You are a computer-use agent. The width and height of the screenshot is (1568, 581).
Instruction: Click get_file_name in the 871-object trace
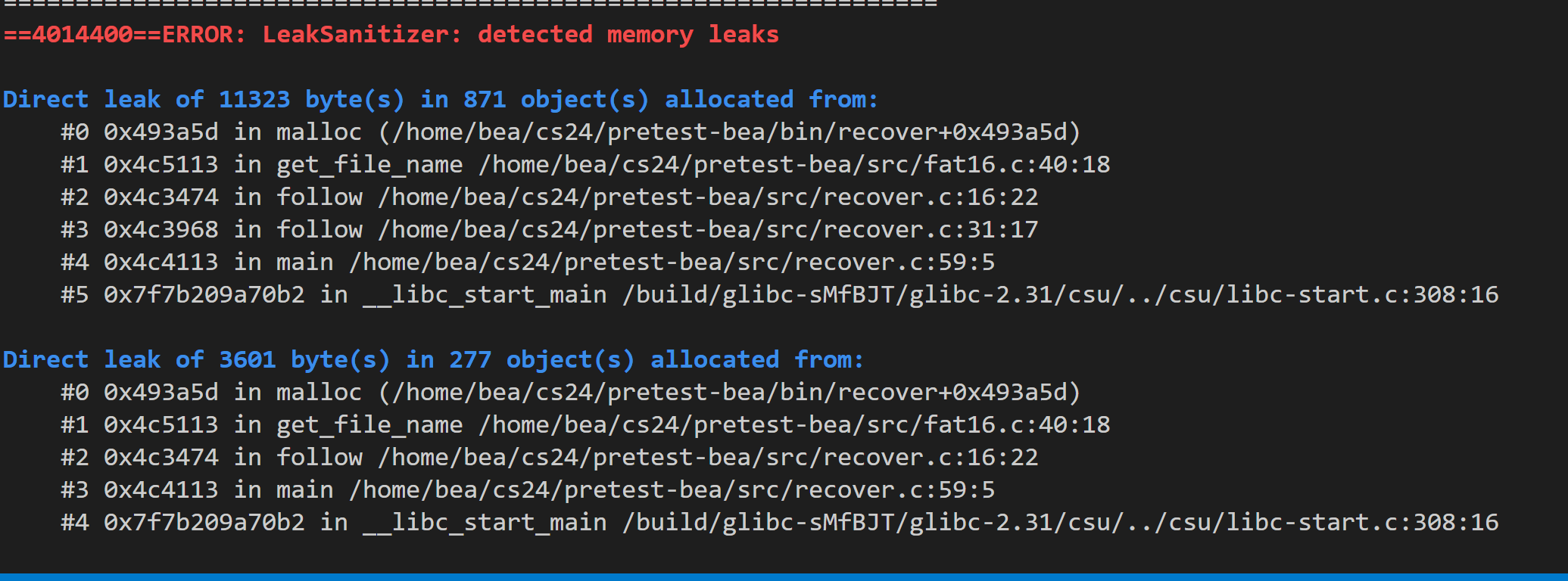pos(369,165)
